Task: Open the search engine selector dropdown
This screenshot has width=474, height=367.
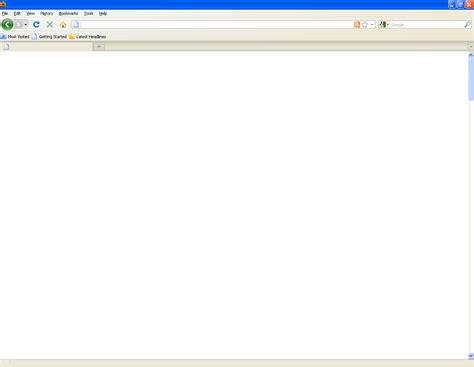Action: click(384, 25)
